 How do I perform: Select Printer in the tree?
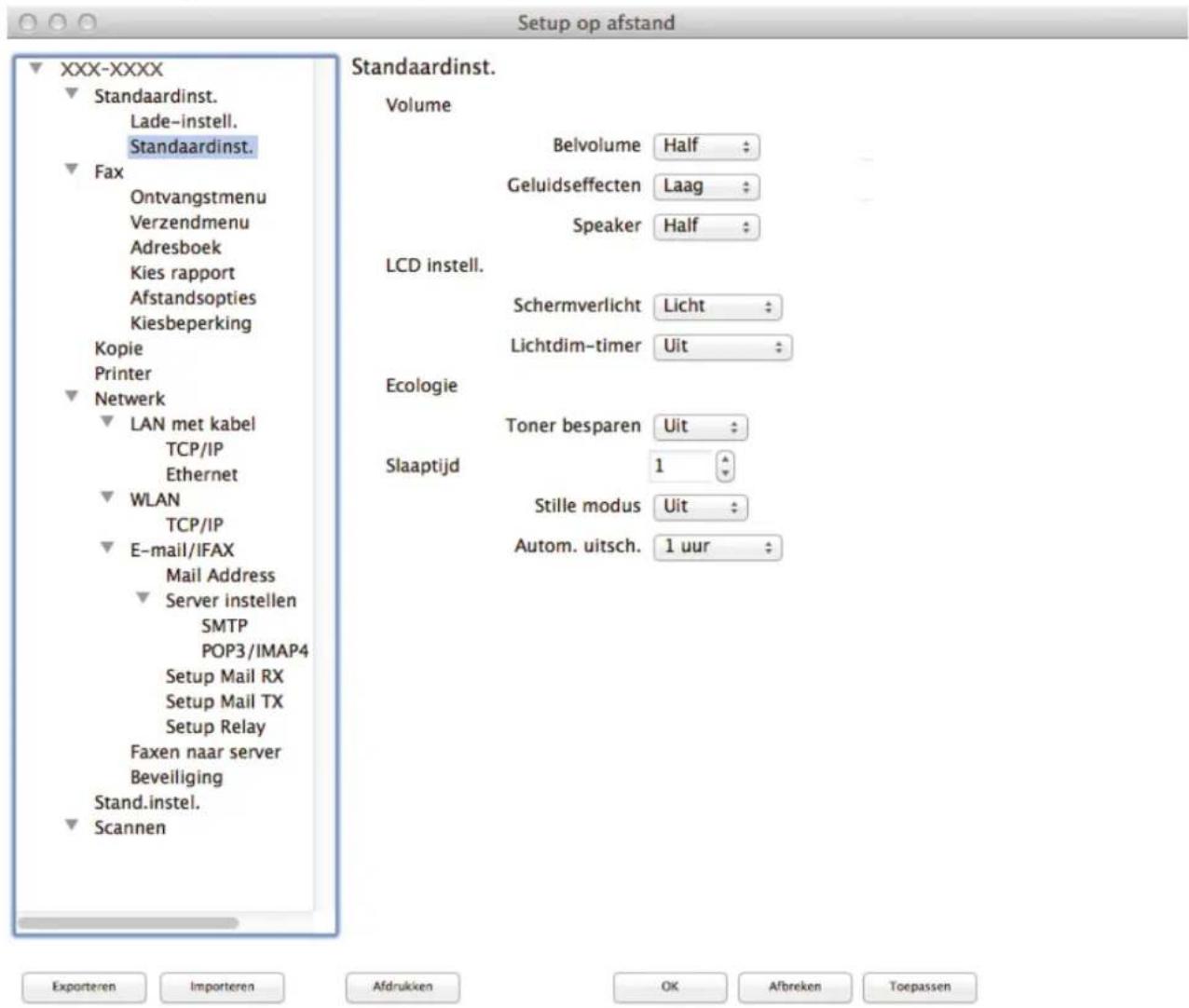[123, 373]
